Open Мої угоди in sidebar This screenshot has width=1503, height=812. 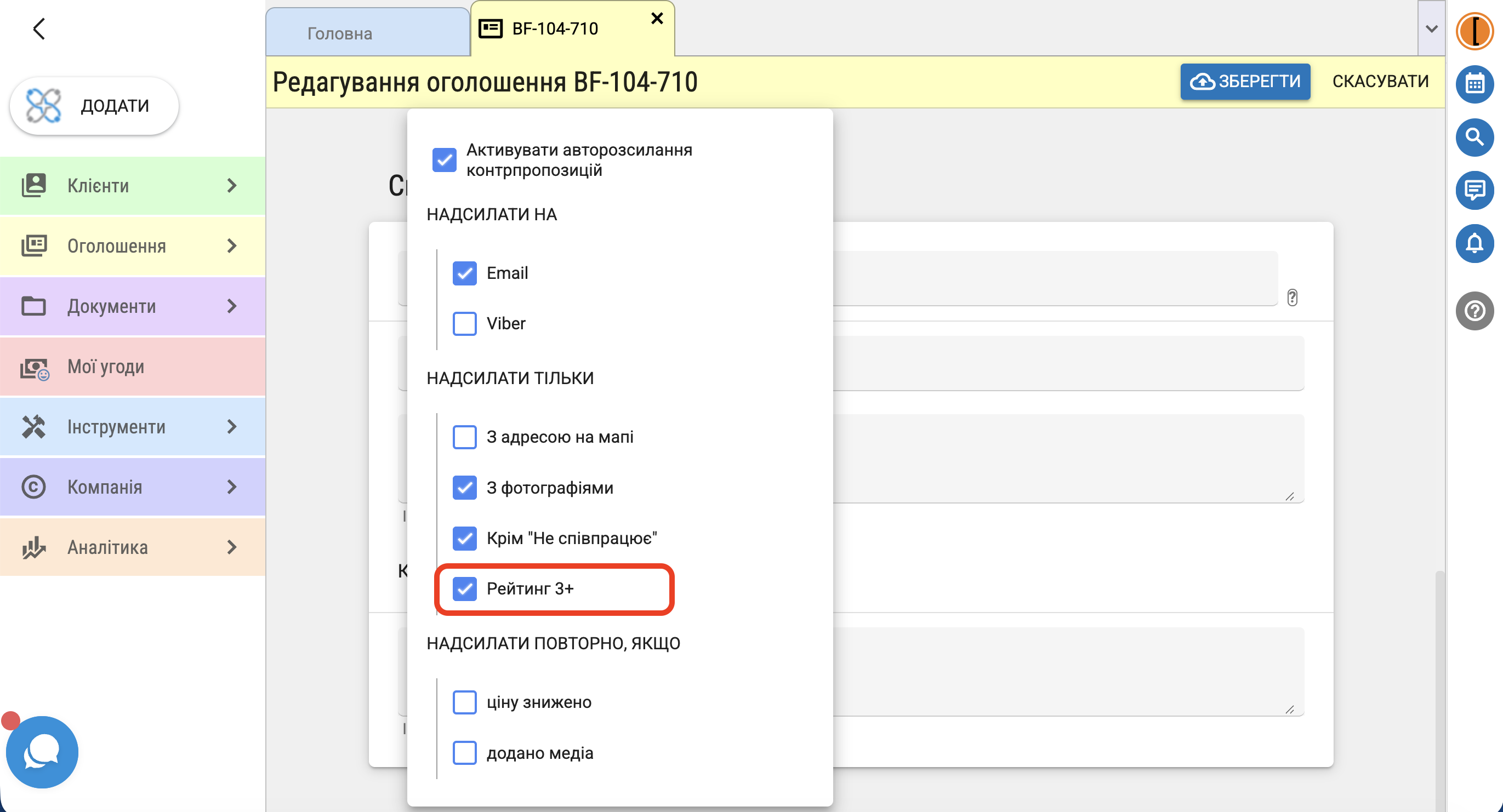click(x=133, y=367)
